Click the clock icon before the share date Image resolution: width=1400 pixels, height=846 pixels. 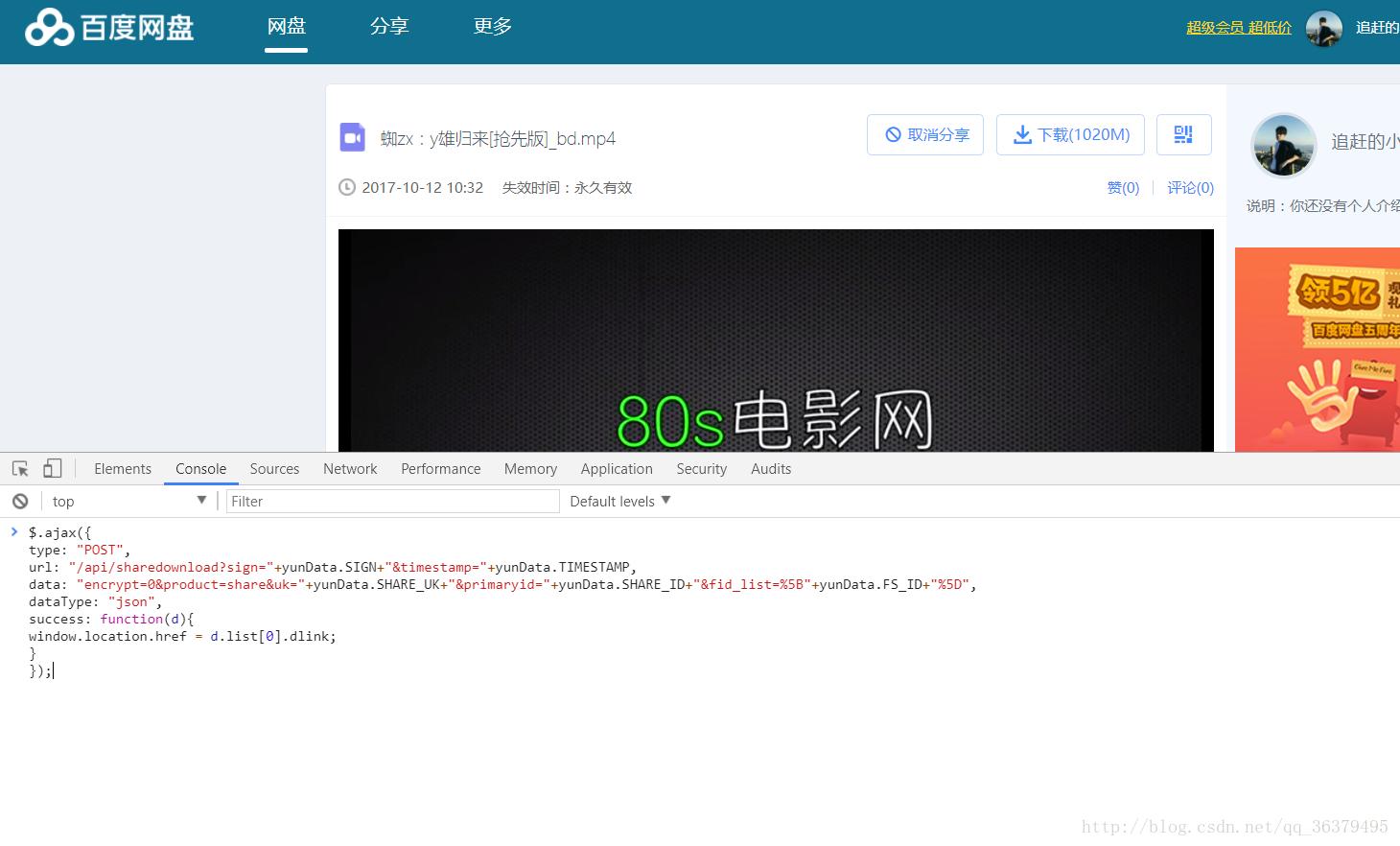click(x=346, y=187)
